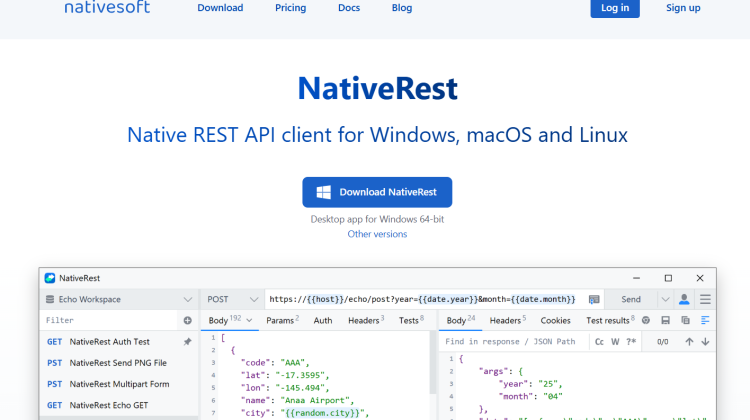750x420 pixels.
Task: Click the "-17.3595" lat value
Action: (x=300, y=375)
